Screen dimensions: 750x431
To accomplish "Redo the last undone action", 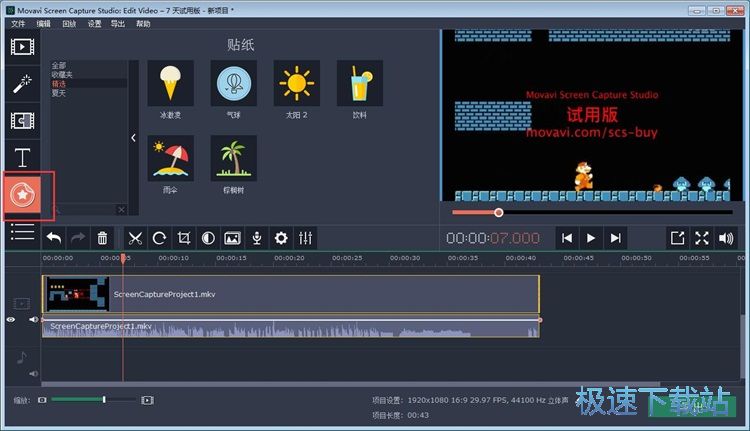I will tap(78, 238).
